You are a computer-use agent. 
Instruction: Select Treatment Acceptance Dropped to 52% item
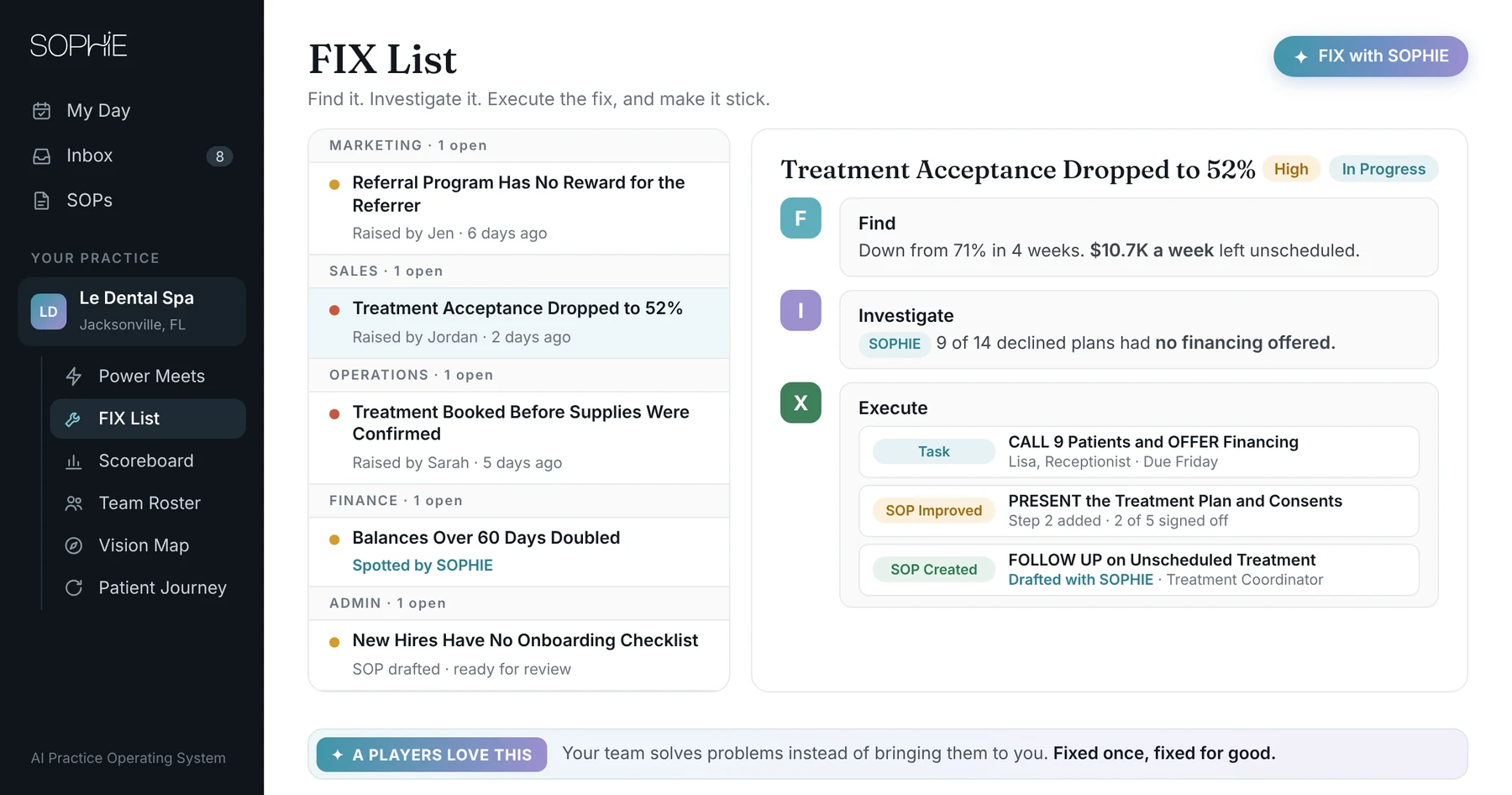click(x=519, y=324)
